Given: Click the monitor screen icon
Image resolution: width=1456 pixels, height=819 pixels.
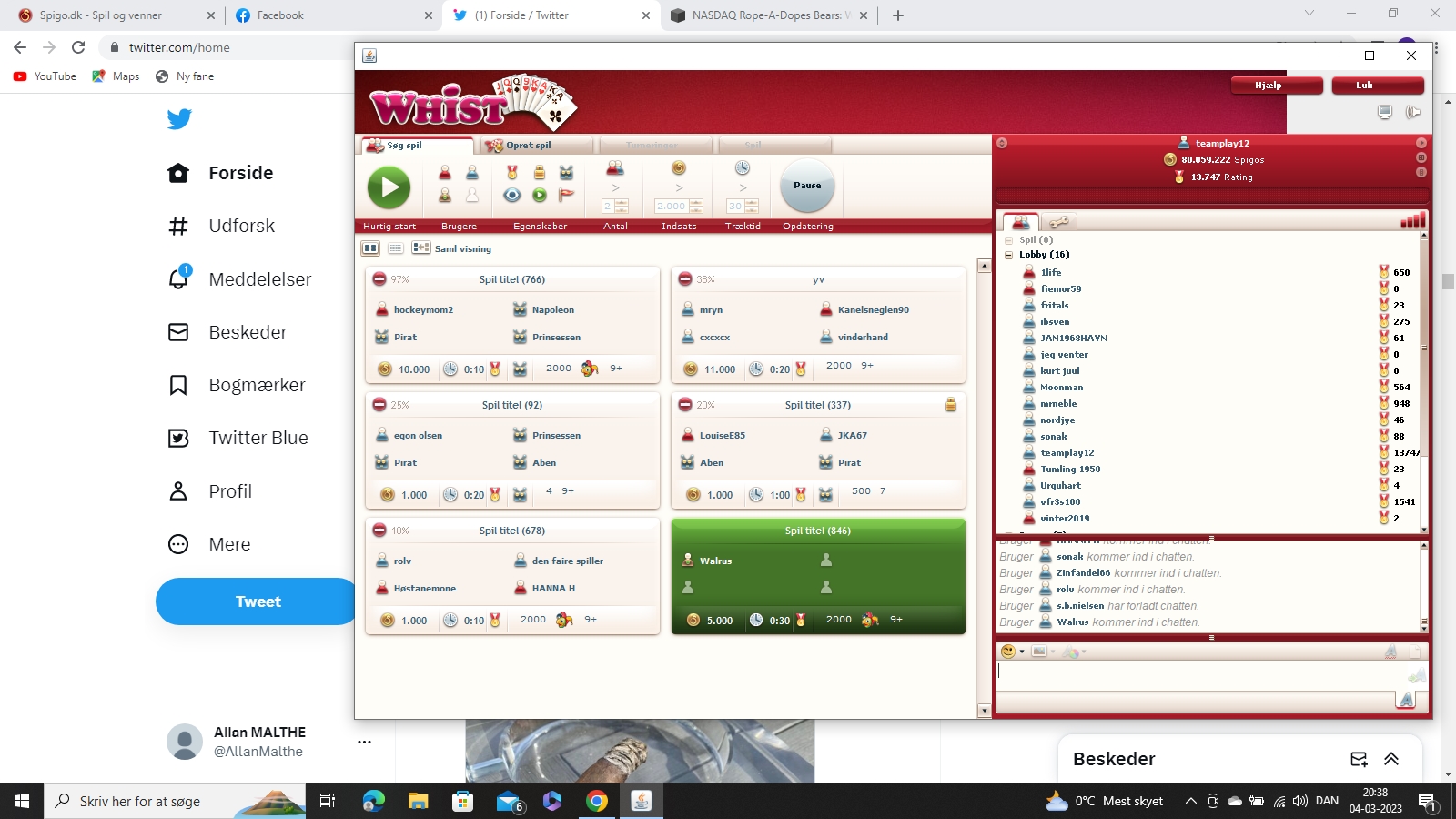Looking at the screenshot, I should coord(1384,112).
